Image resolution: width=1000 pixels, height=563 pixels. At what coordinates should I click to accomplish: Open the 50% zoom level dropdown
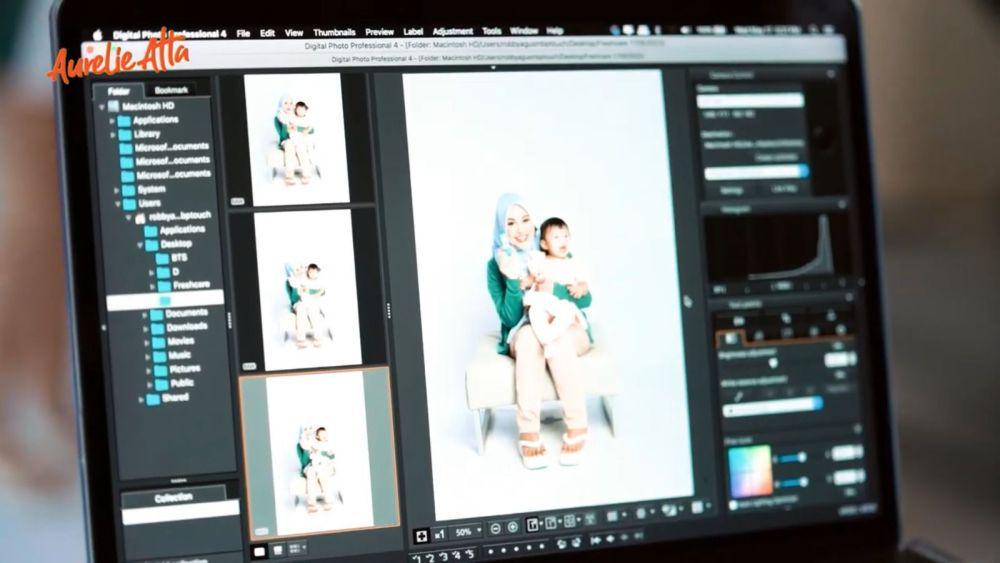(x=479, y=530)
